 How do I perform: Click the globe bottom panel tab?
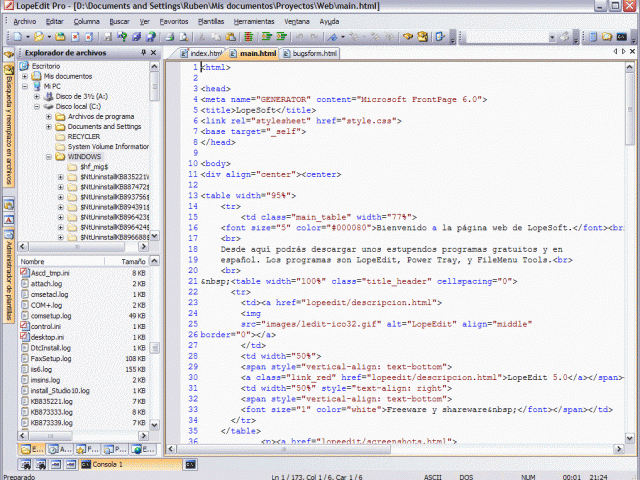click(x=143, y=449)
